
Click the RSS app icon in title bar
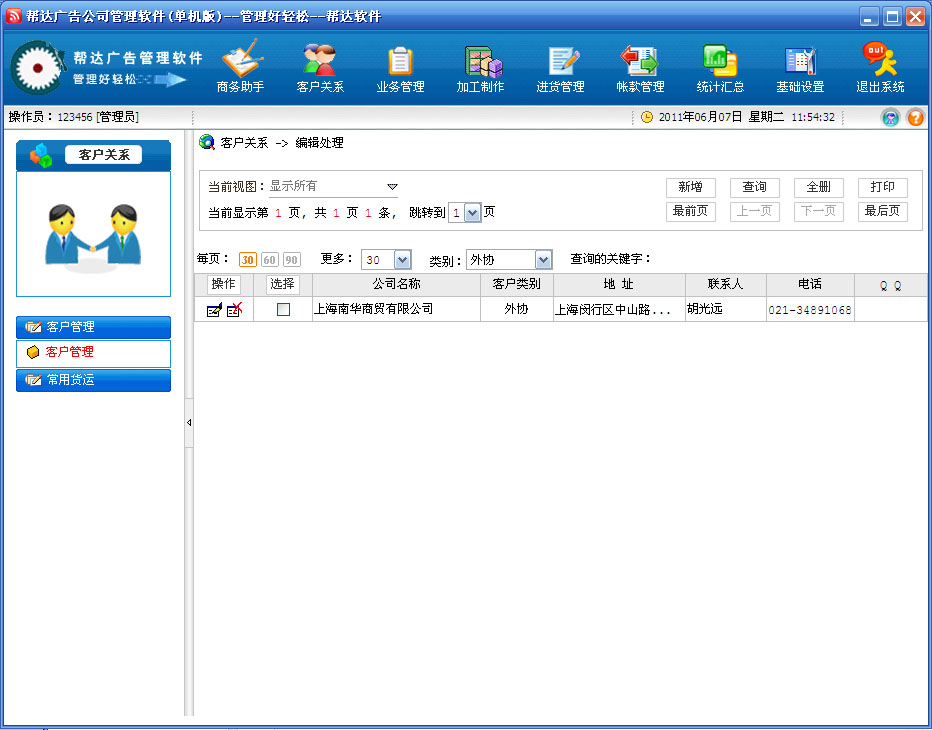[14, 16]
